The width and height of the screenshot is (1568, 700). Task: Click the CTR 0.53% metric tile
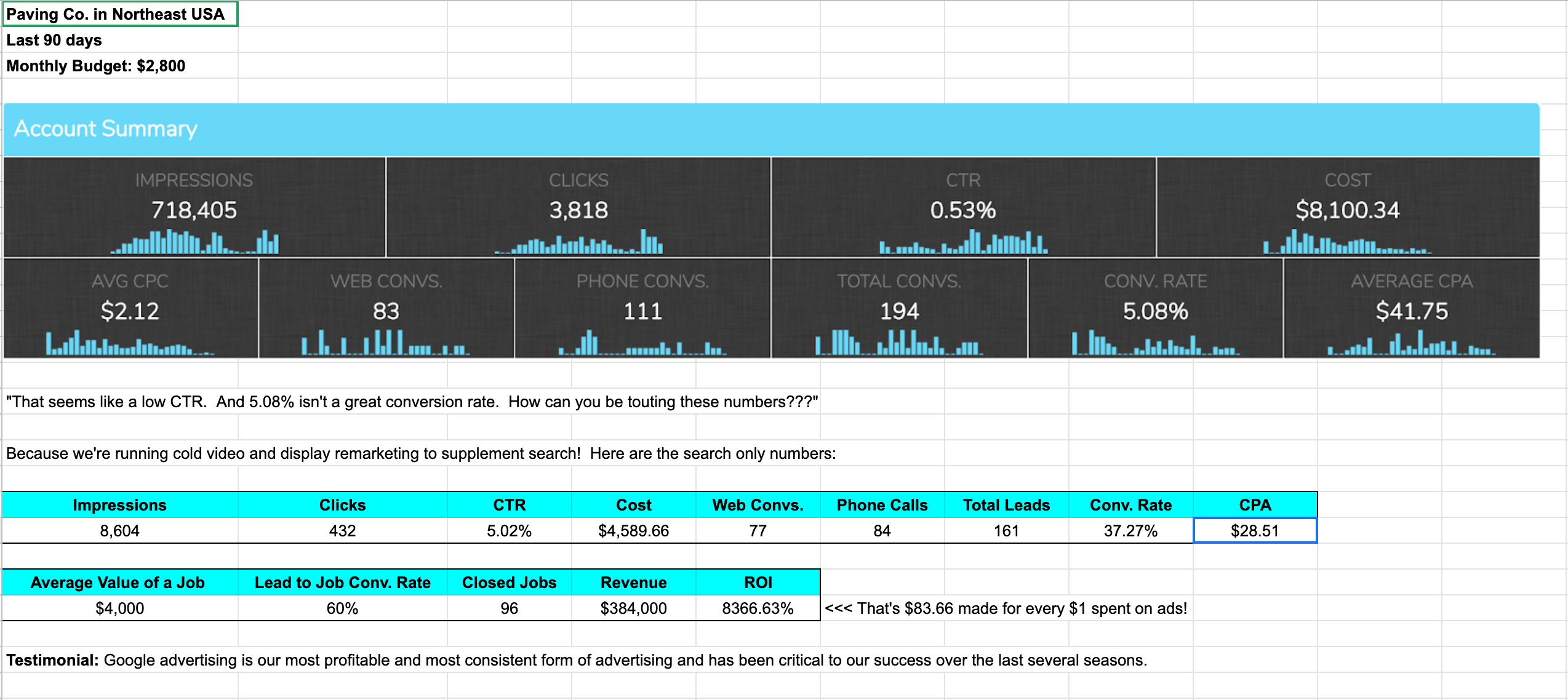(x=963, y=207)
